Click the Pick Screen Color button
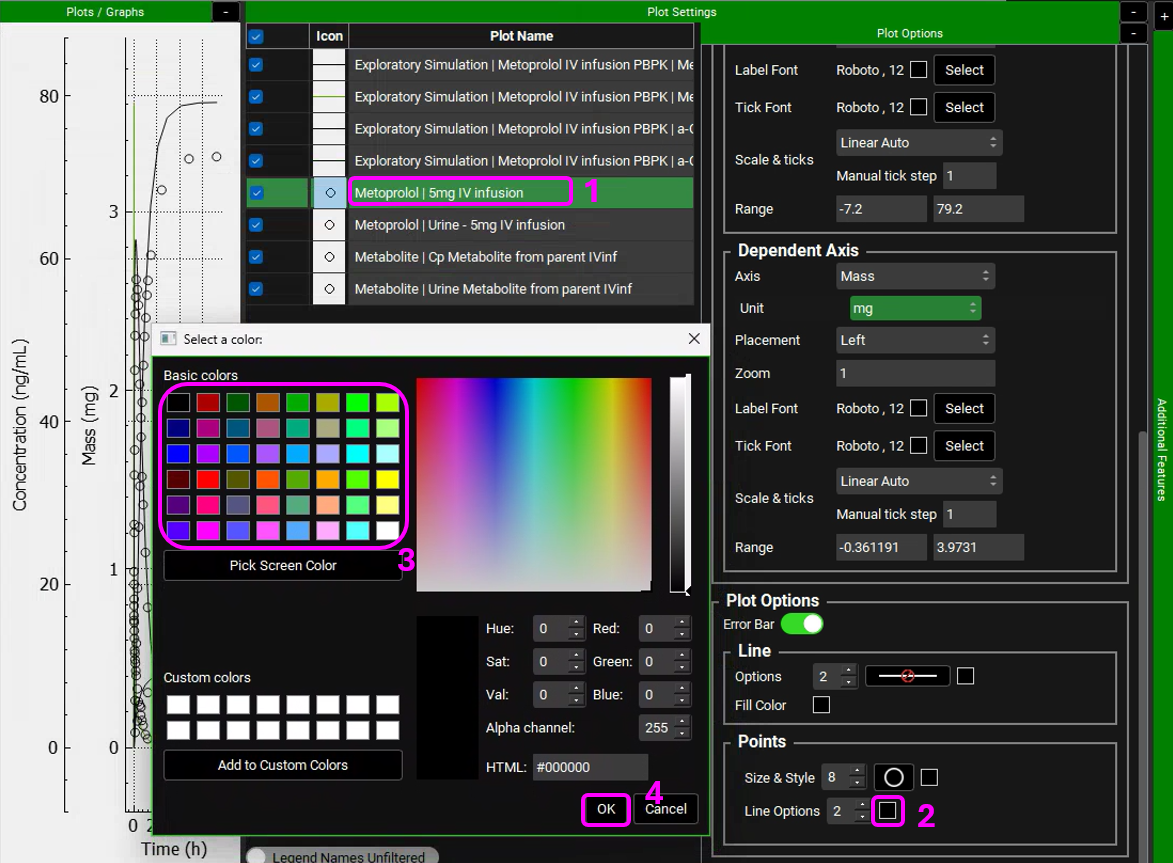The height and width of the screenshot is (863, 1173). (283, 565)
